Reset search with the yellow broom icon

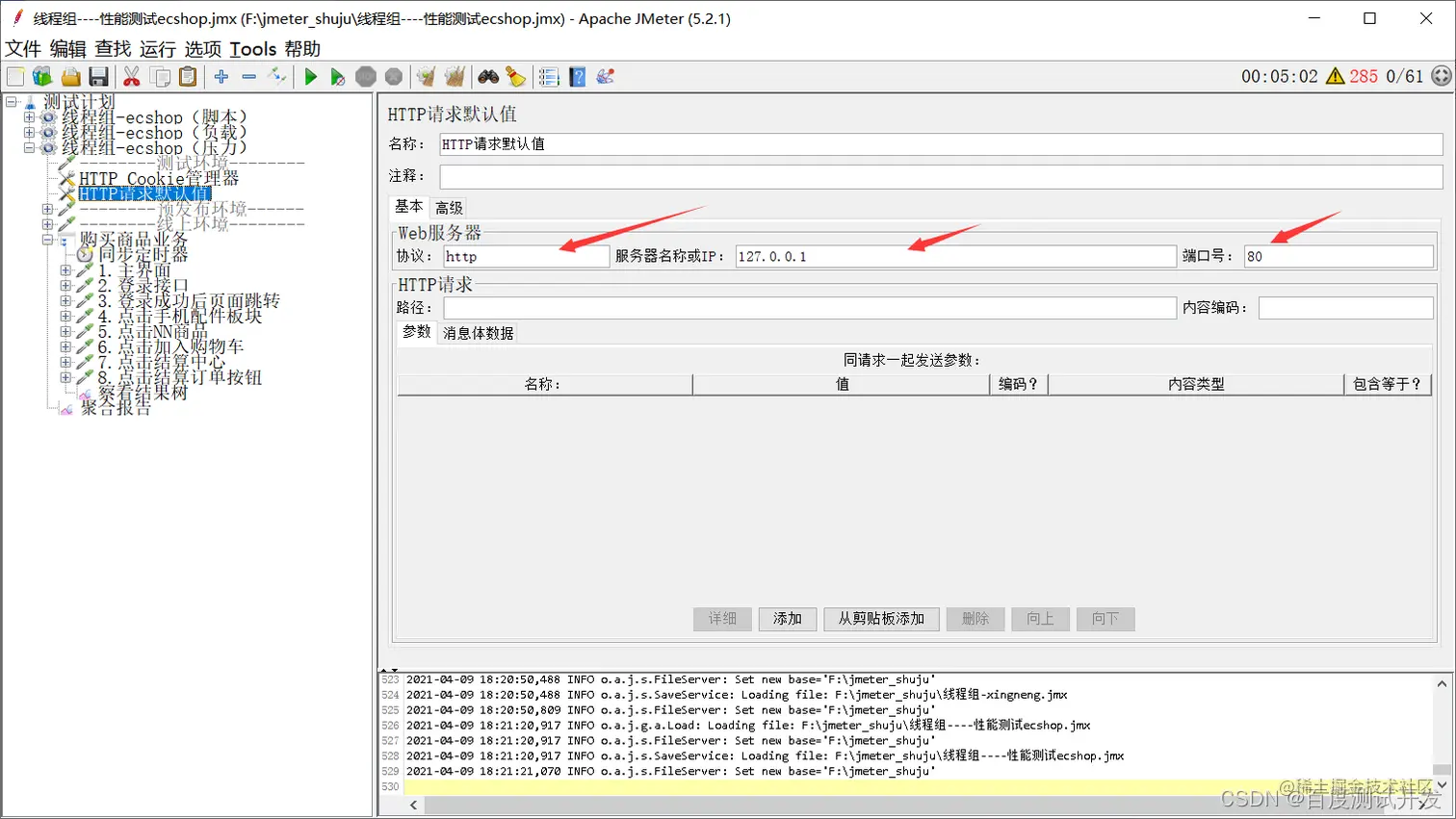[516, 77]
